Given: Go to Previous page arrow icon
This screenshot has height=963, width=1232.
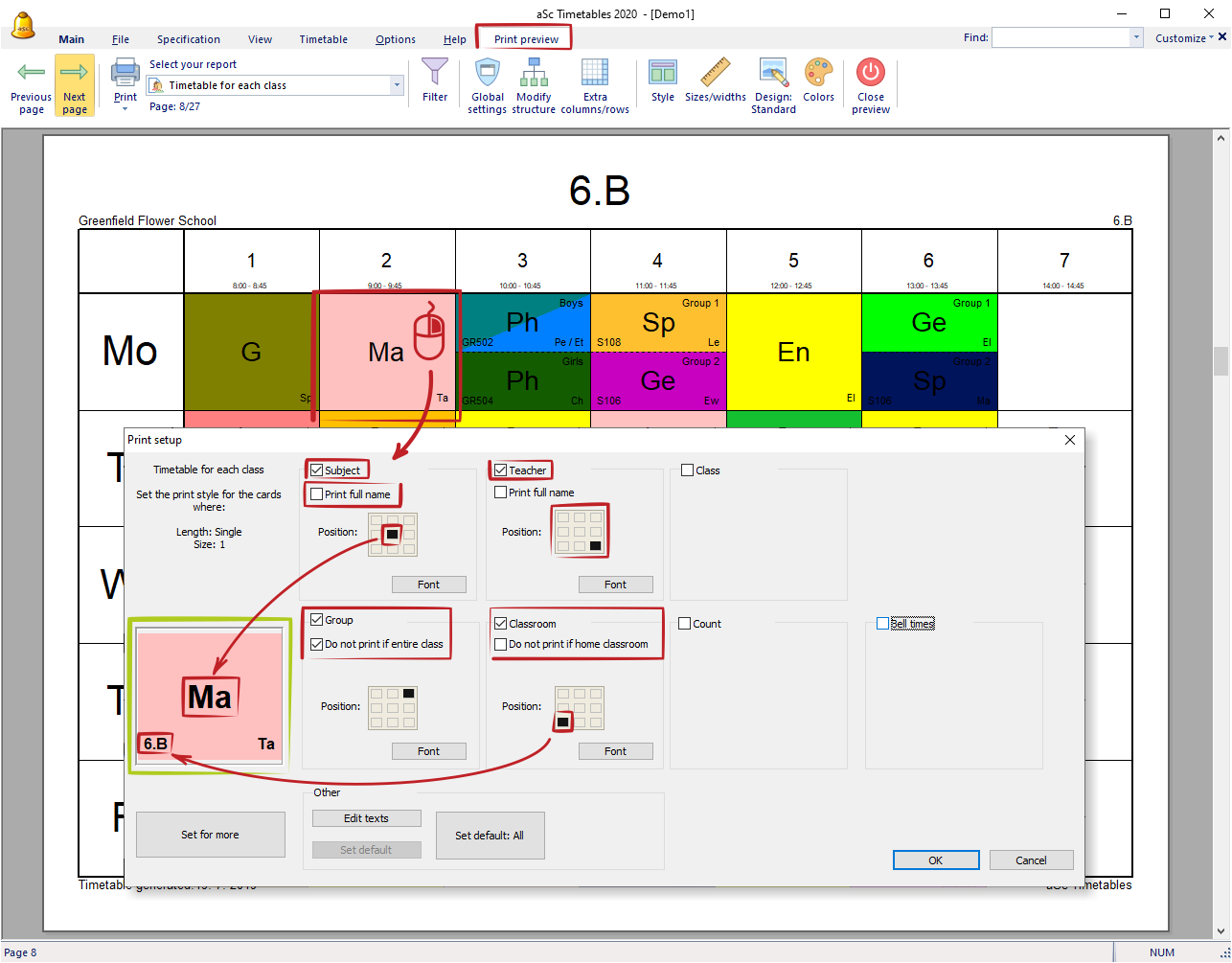Looking at the screenshot, I should click(31, 73).
